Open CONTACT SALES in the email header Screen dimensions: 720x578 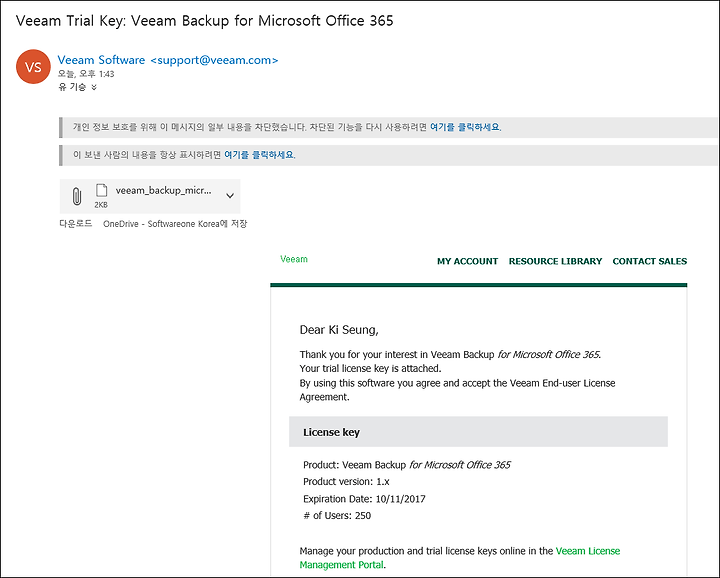tap(650, 261)
